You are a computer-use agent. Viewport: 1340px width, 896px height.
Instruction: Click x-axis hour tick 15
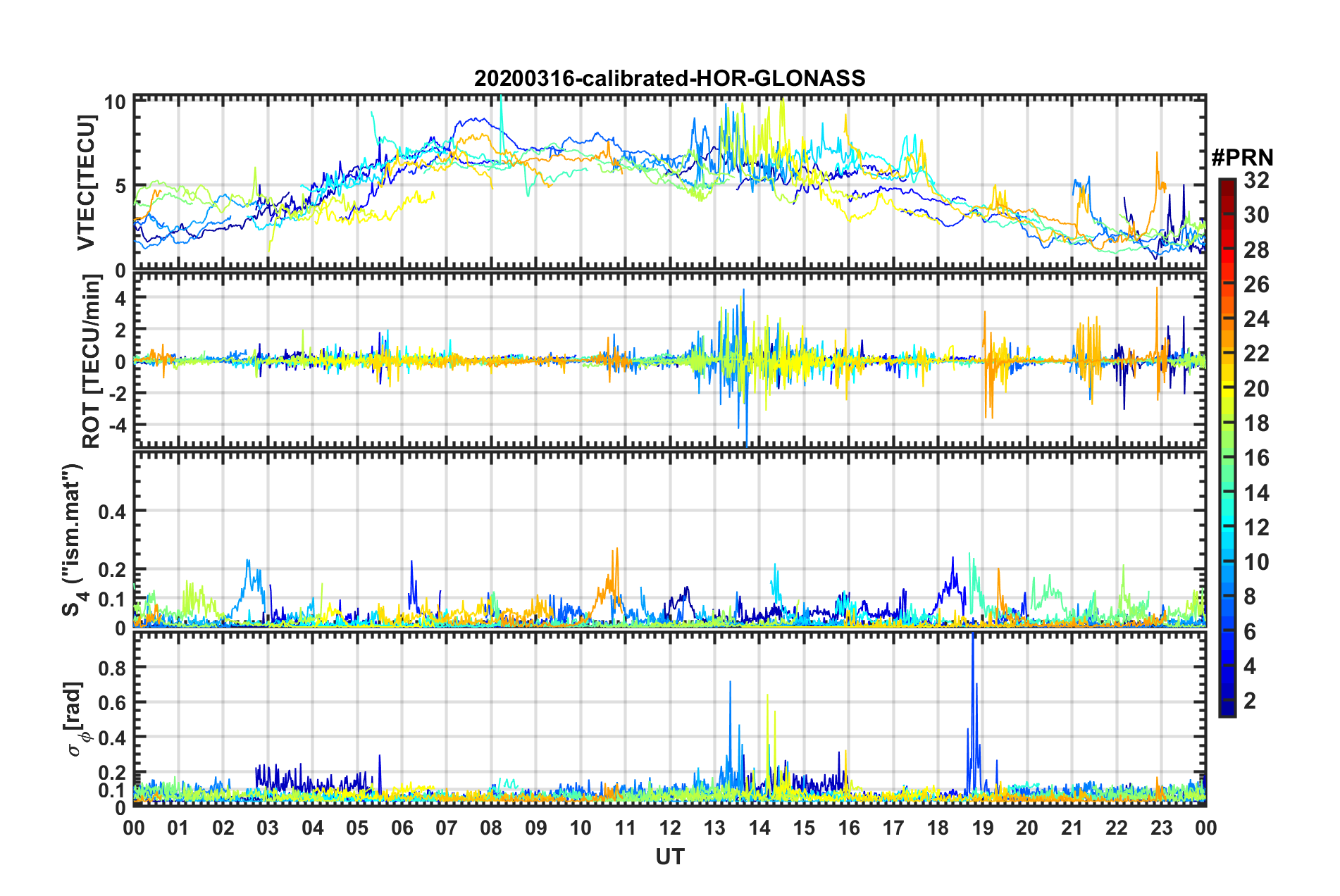pyautogui.click(x=804, y=828)
